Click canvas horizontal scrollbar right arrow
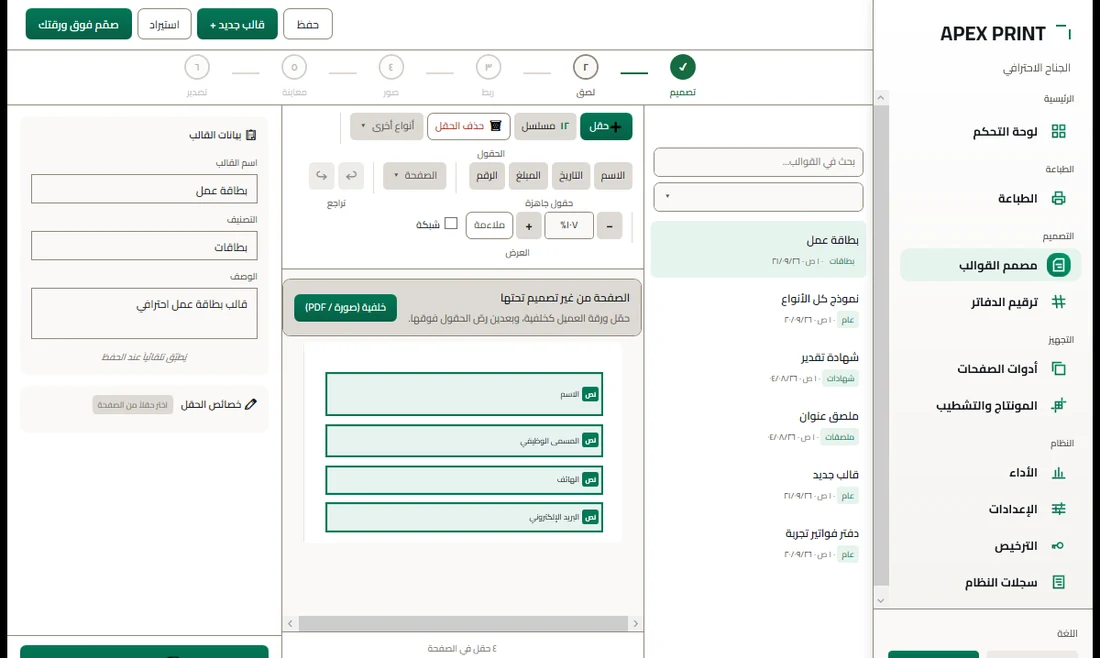The width and height of the screenshot is (1100, 658). pyautogui.click(x=636, y=623)
